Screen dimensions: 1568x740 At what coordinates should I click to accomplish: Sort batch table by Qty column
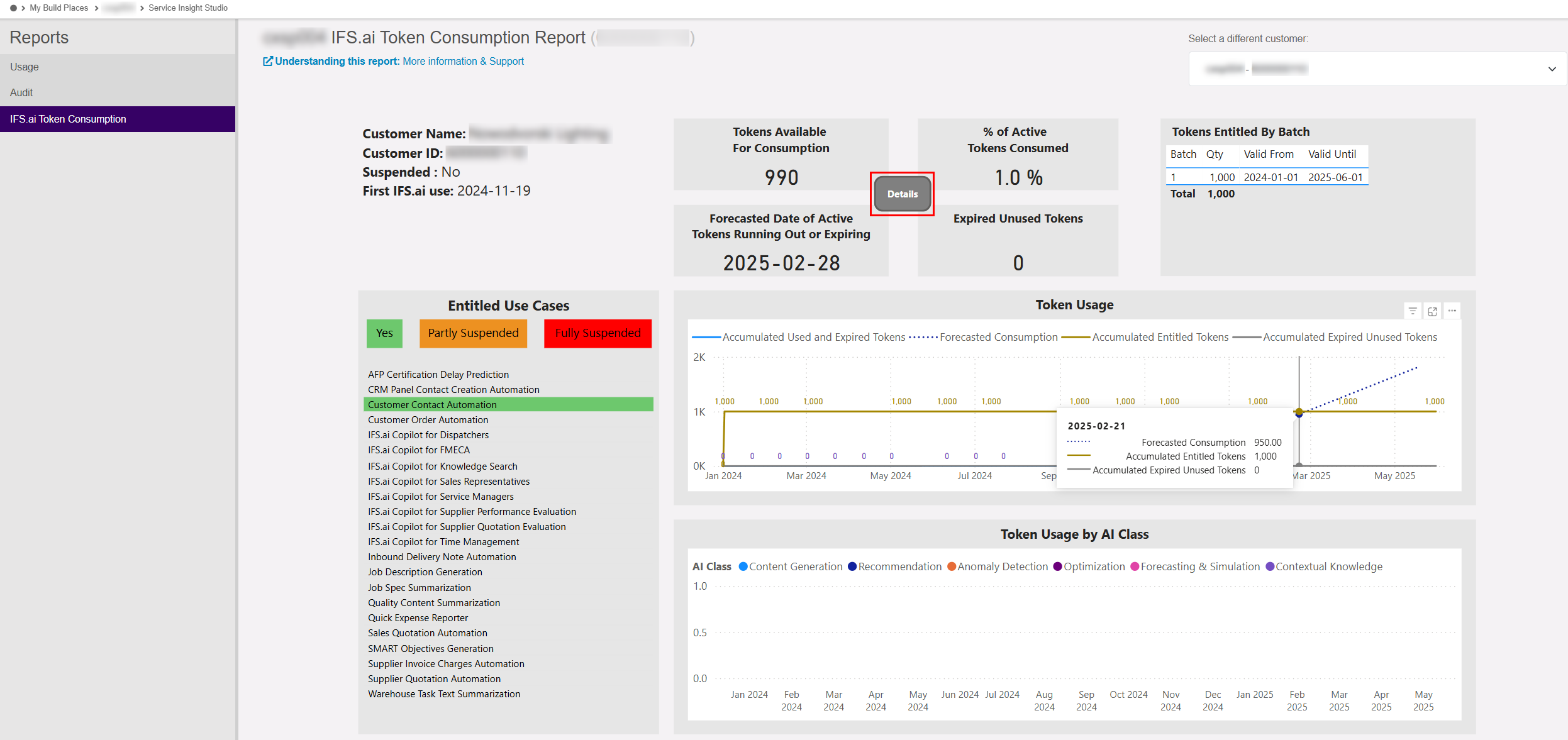coord(1214,154)
